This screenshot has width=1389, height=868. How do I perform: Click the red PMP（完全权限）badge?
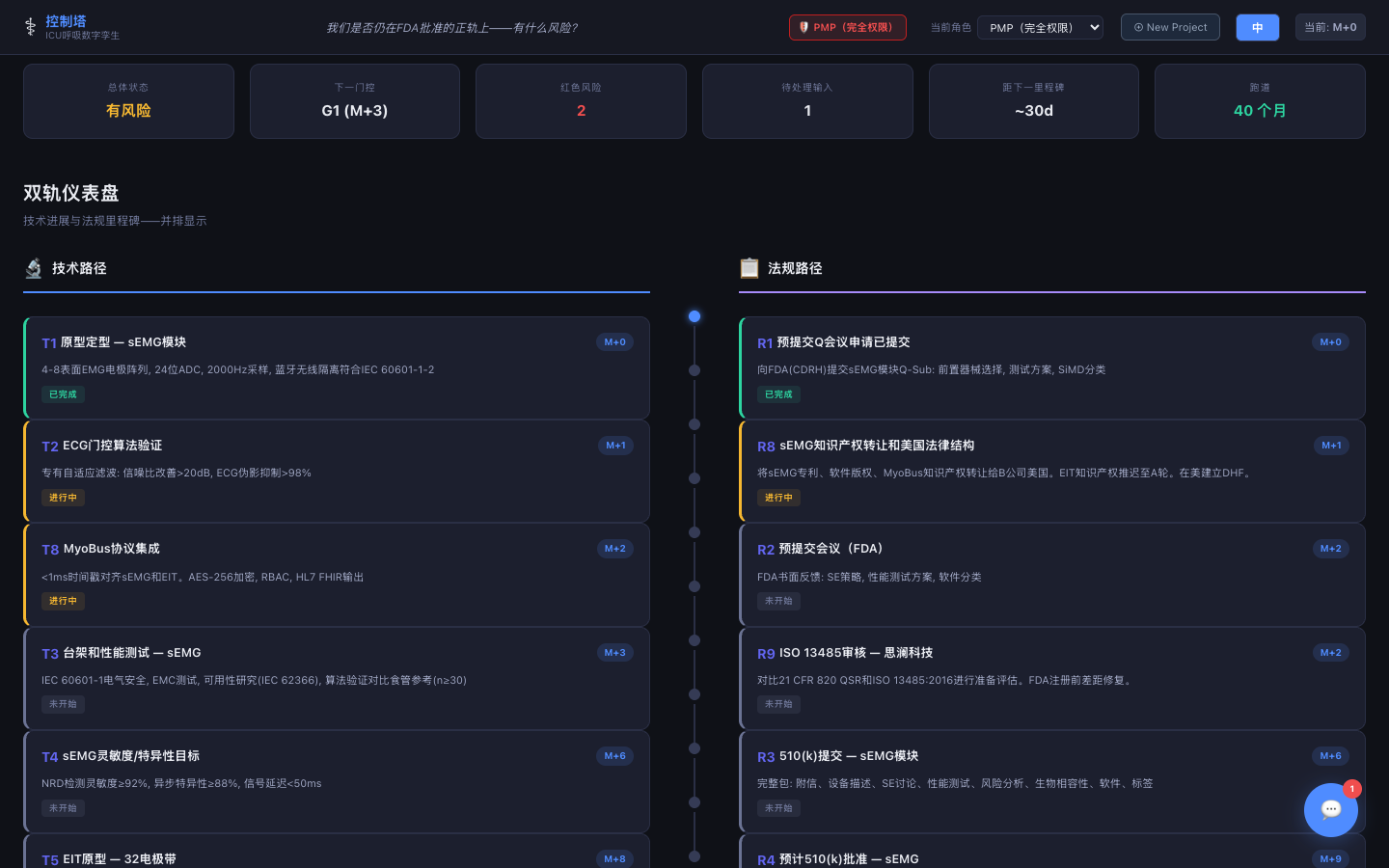(x=848, y=27)
